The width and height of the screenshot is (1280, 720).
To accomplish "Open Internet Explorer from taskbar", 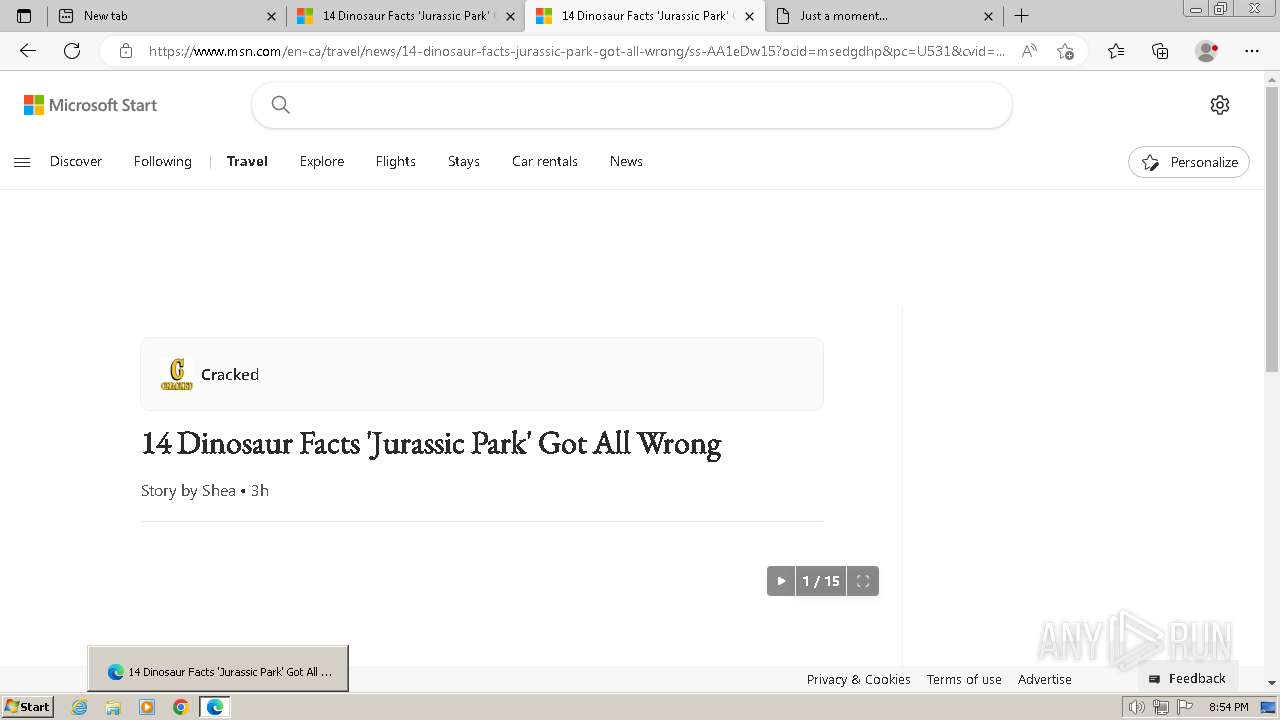I will pyautogui.click(x=80, y=707).
